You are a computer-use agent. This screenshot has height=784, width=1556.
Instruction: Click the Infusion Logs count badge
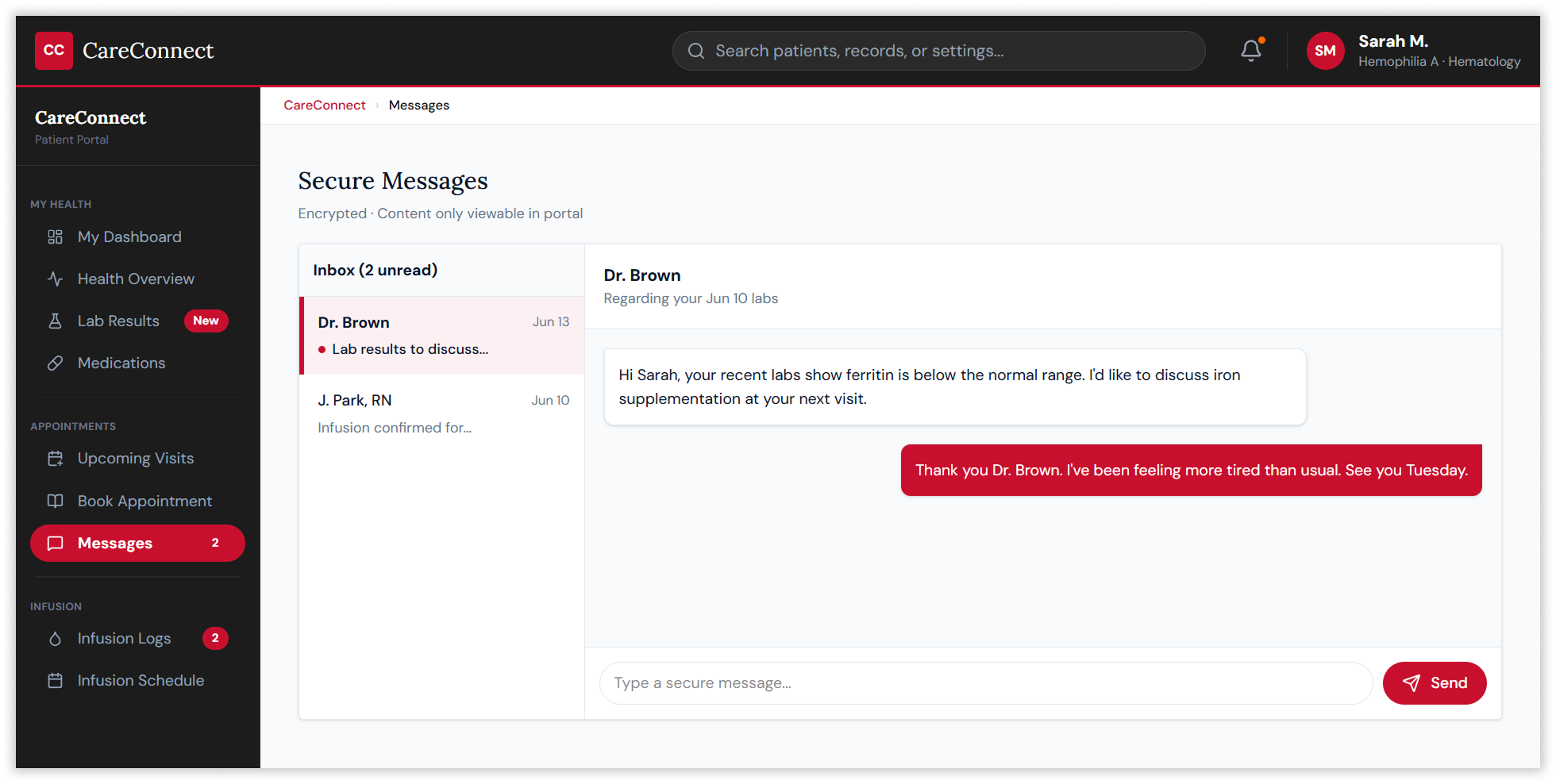pyautogui.click(x=215, y=639)
